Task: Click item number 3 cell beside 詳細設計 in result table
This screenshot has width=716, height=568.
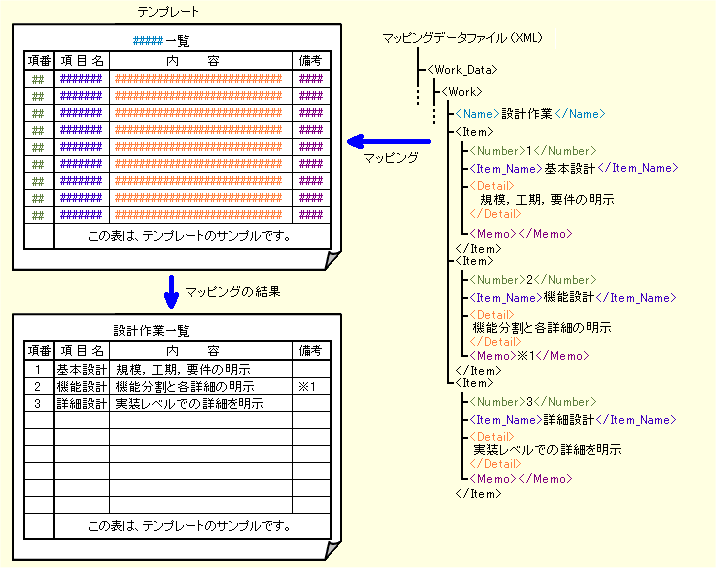Action: pos(39,404)
